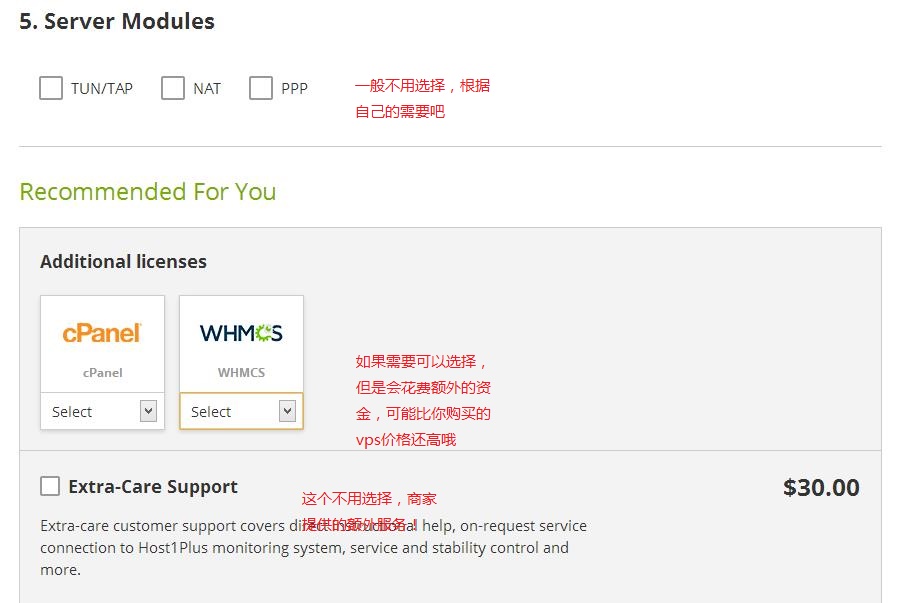Screen dimensions: 899x603
Task: Click the cPanel logo image
Action: click(102, 333)
